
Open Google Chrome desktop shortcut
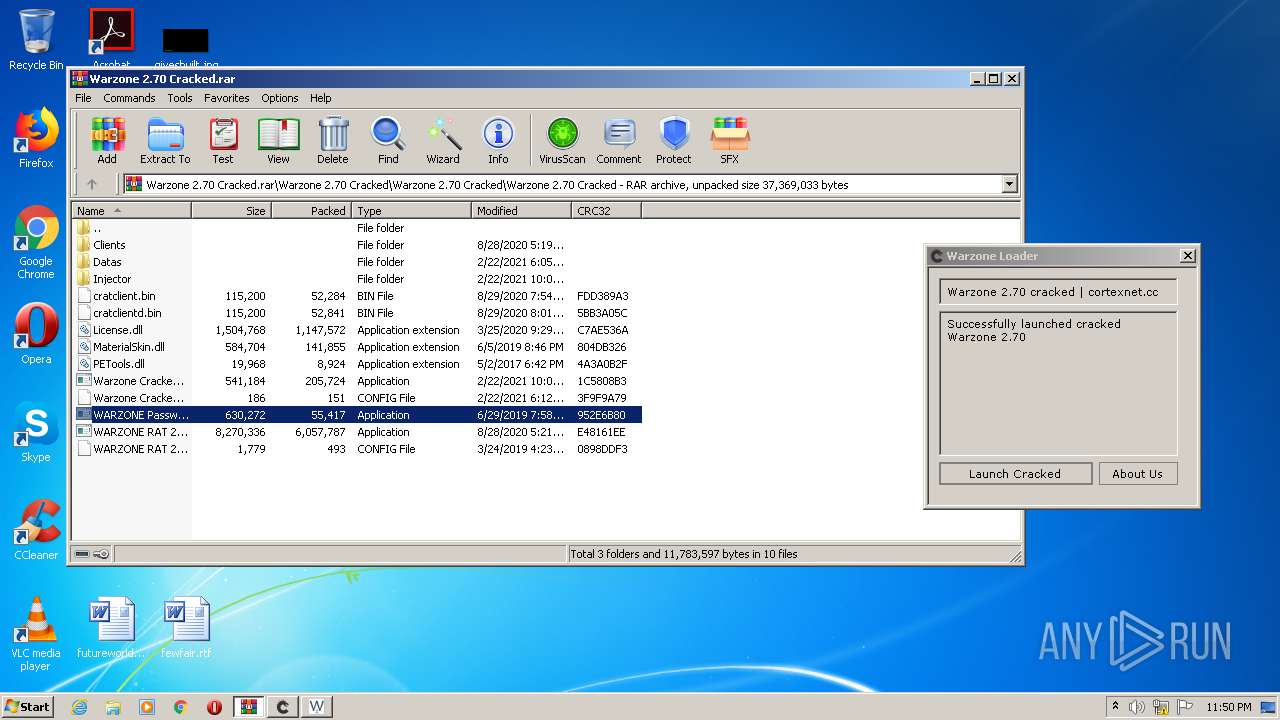click(x=36, y=243)
